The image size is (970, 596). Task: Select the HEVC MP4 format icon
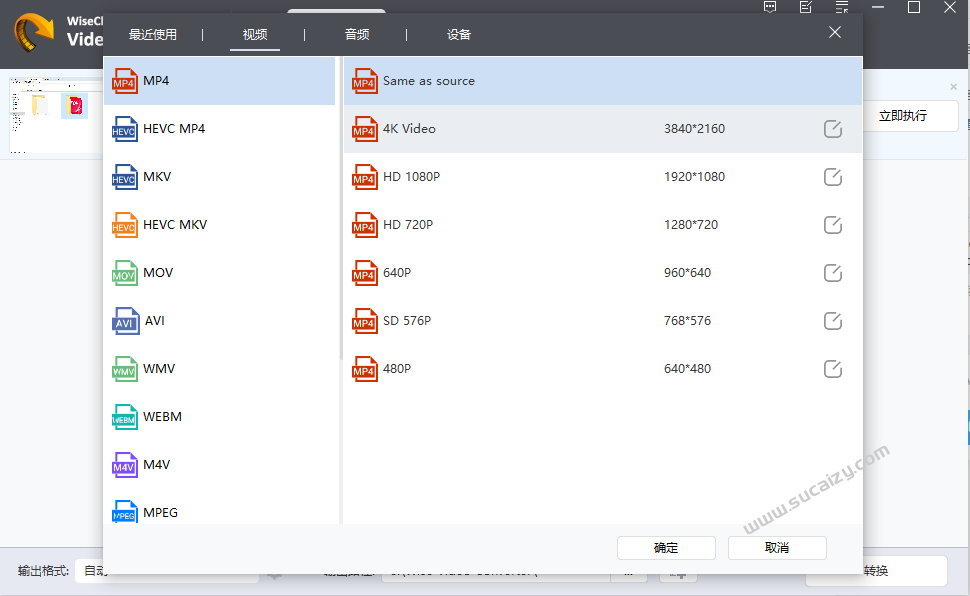click(x=124, y=129)
